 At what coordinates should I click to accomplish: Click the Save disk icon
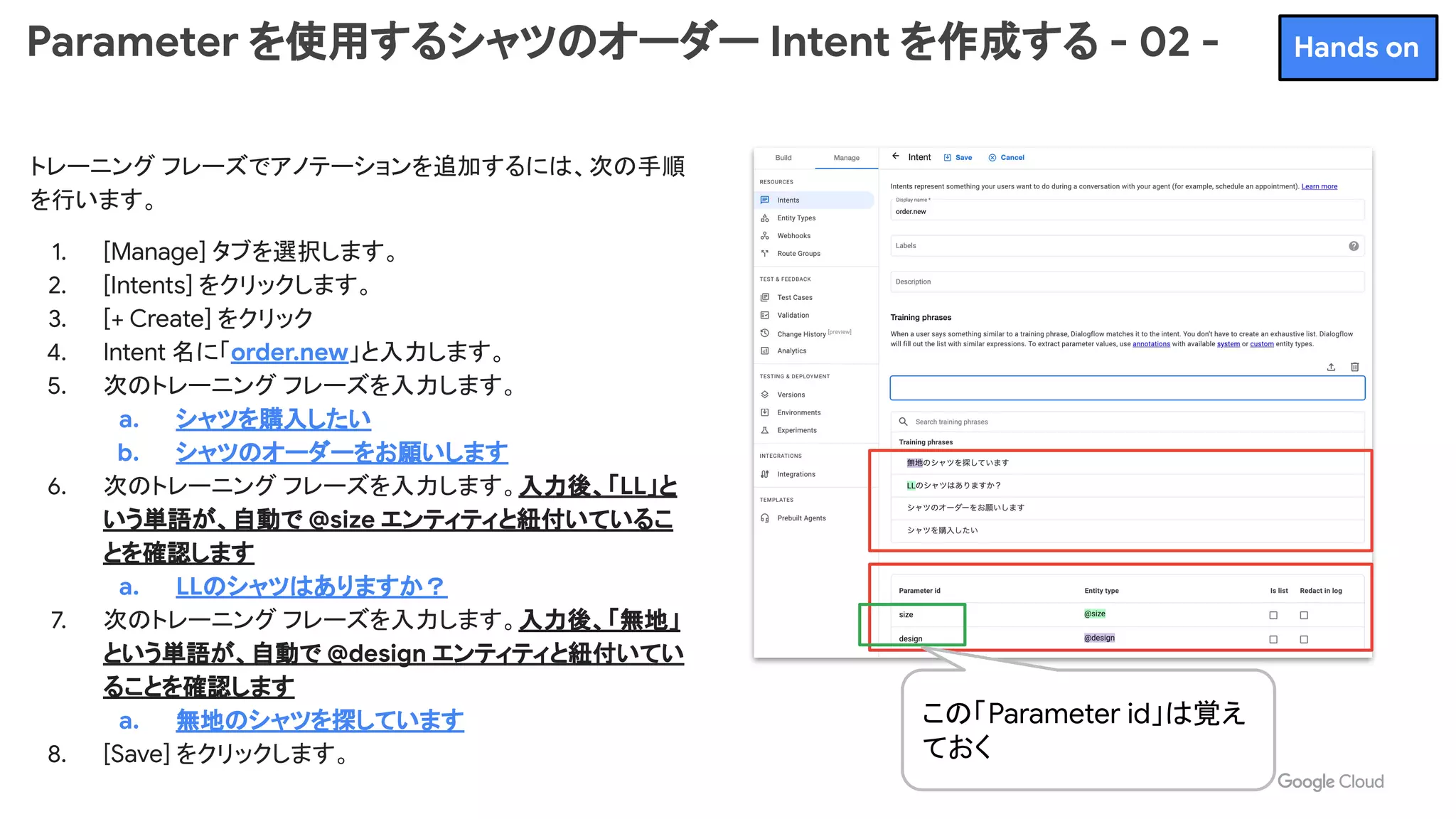(947, 158)
